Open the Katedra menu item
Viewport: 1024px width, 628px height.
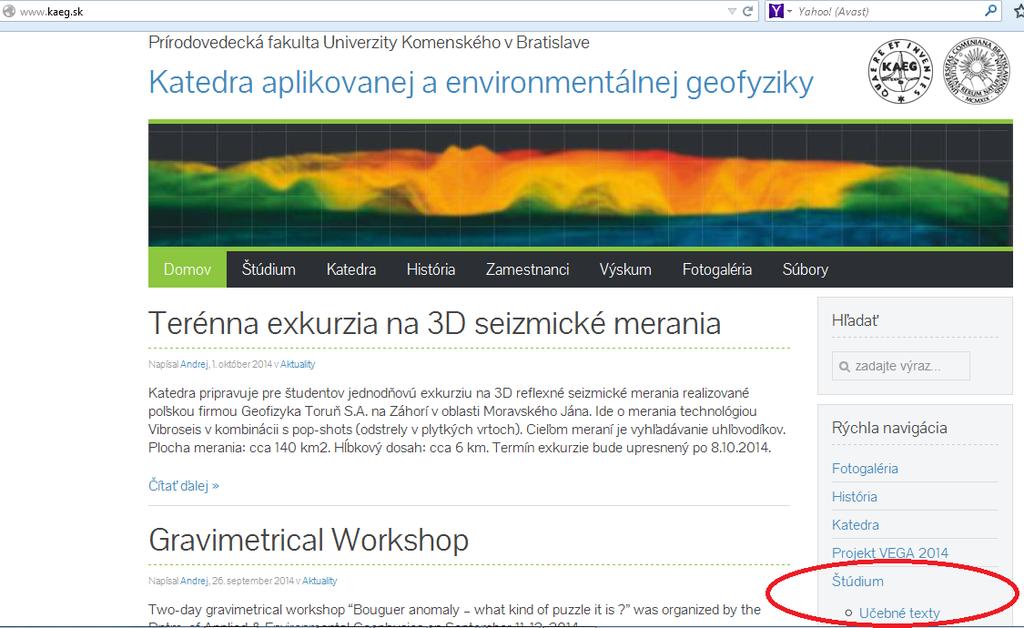point(351,269)
